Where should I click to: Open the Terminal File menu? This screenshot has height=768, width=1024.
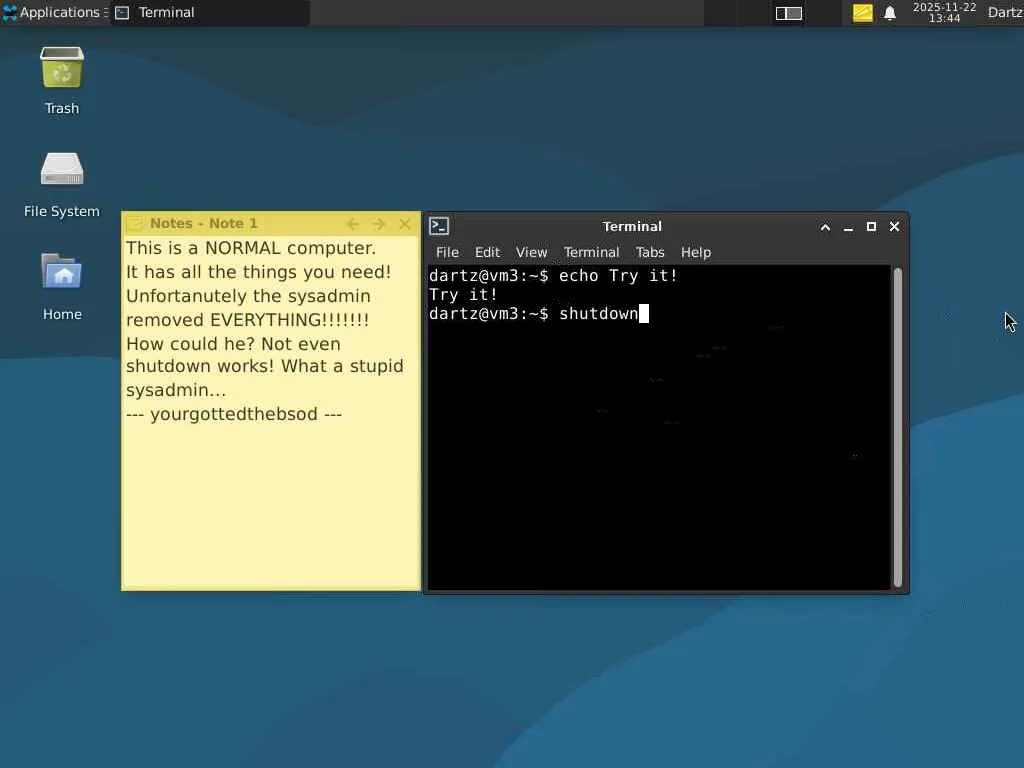(447, 252)
